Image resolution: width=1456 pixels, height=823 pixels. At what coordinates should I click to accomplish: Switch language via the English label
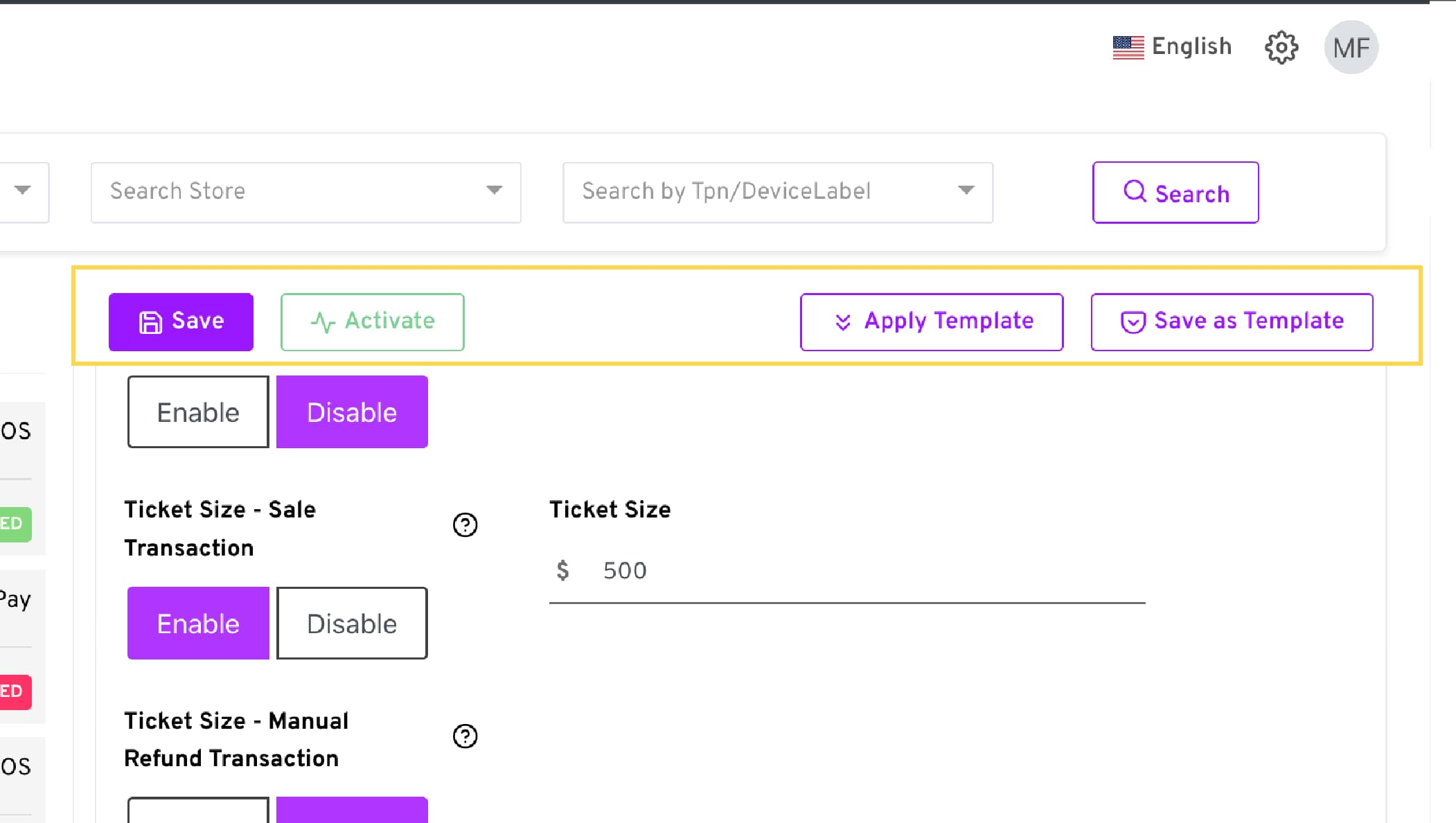coord(1191,46)
